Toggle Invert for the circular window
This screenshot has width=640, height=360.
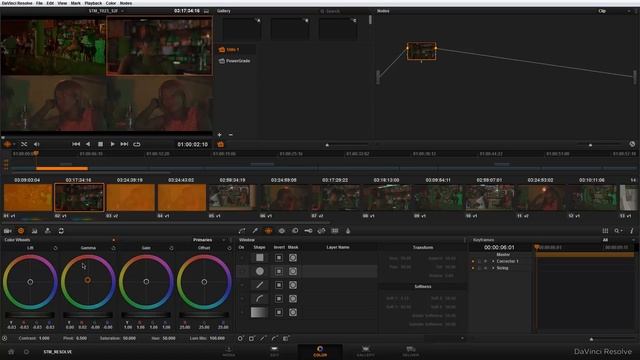pos(279,271)
